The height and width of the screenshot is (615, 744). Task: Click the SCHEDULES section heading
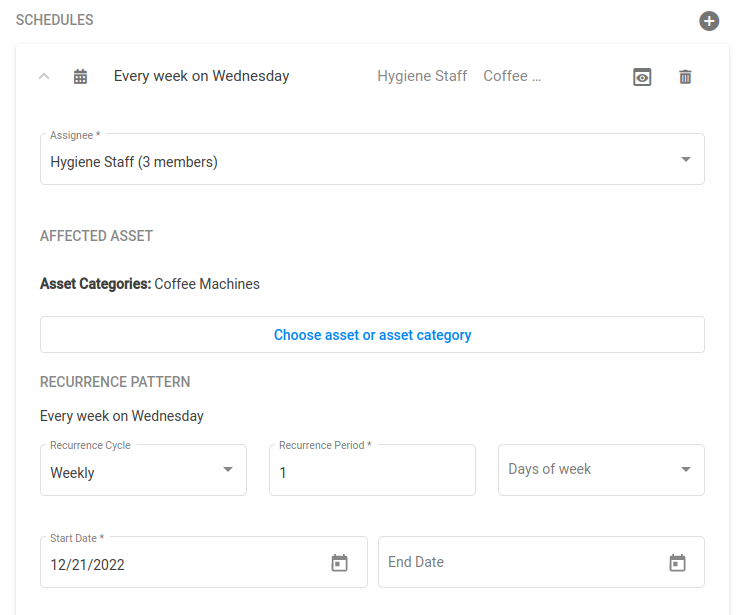pyautogui.click(x=55, y=20)
